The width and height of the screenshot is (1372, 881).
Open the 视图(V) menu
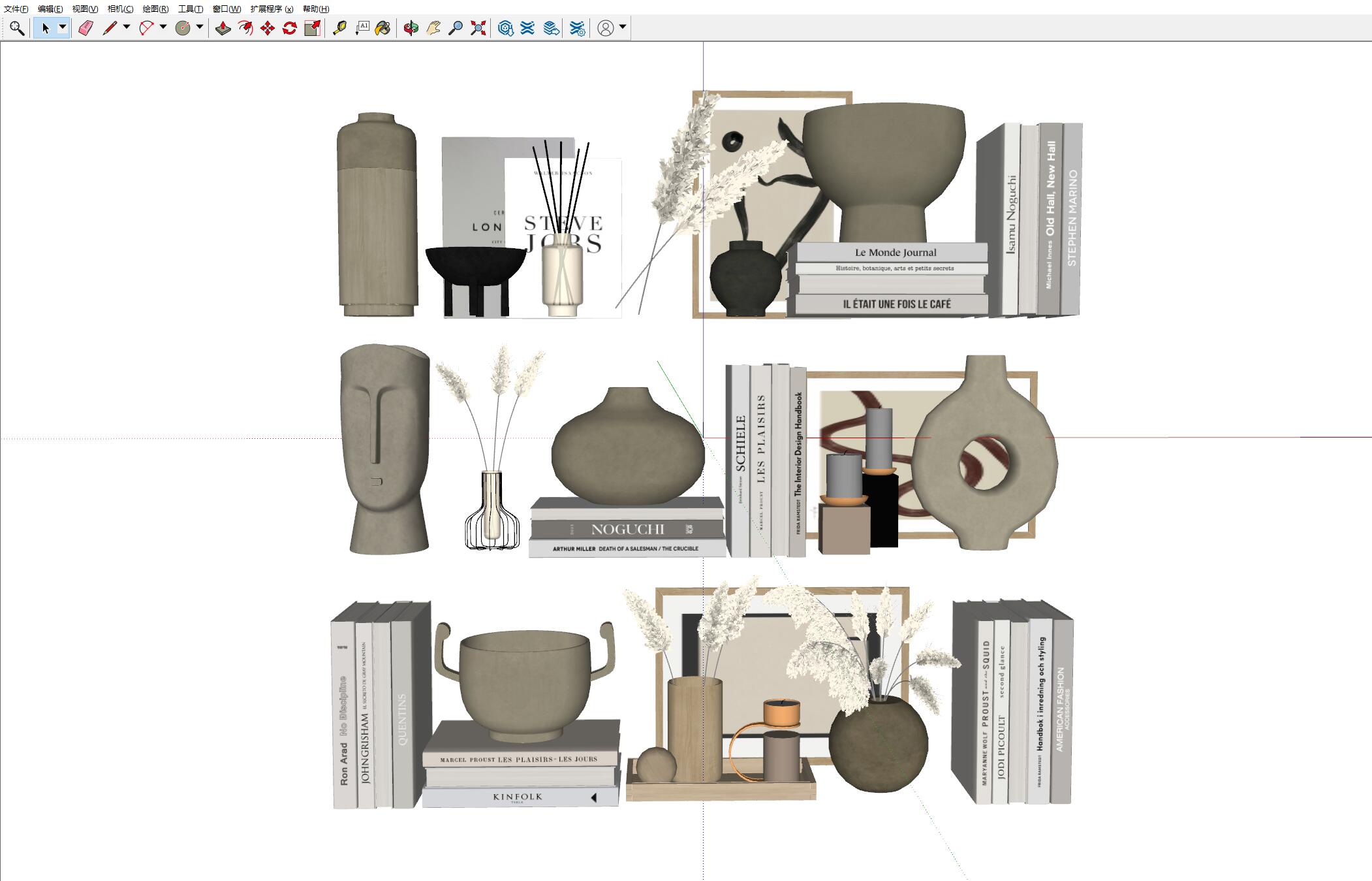click(x=85, y=9)
